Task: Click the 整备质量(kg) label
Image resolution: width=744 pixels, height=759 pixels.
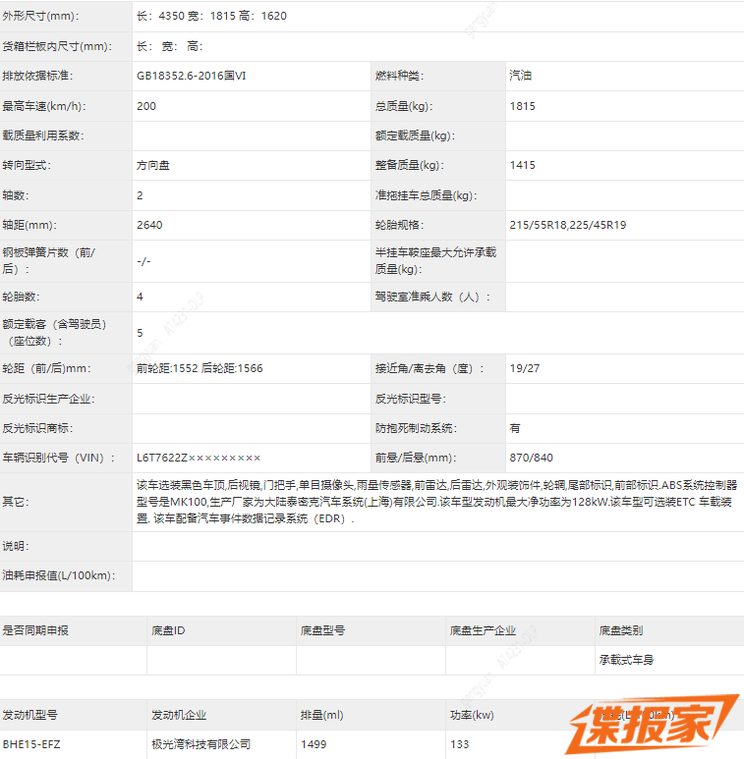Action: coord(410,165)
